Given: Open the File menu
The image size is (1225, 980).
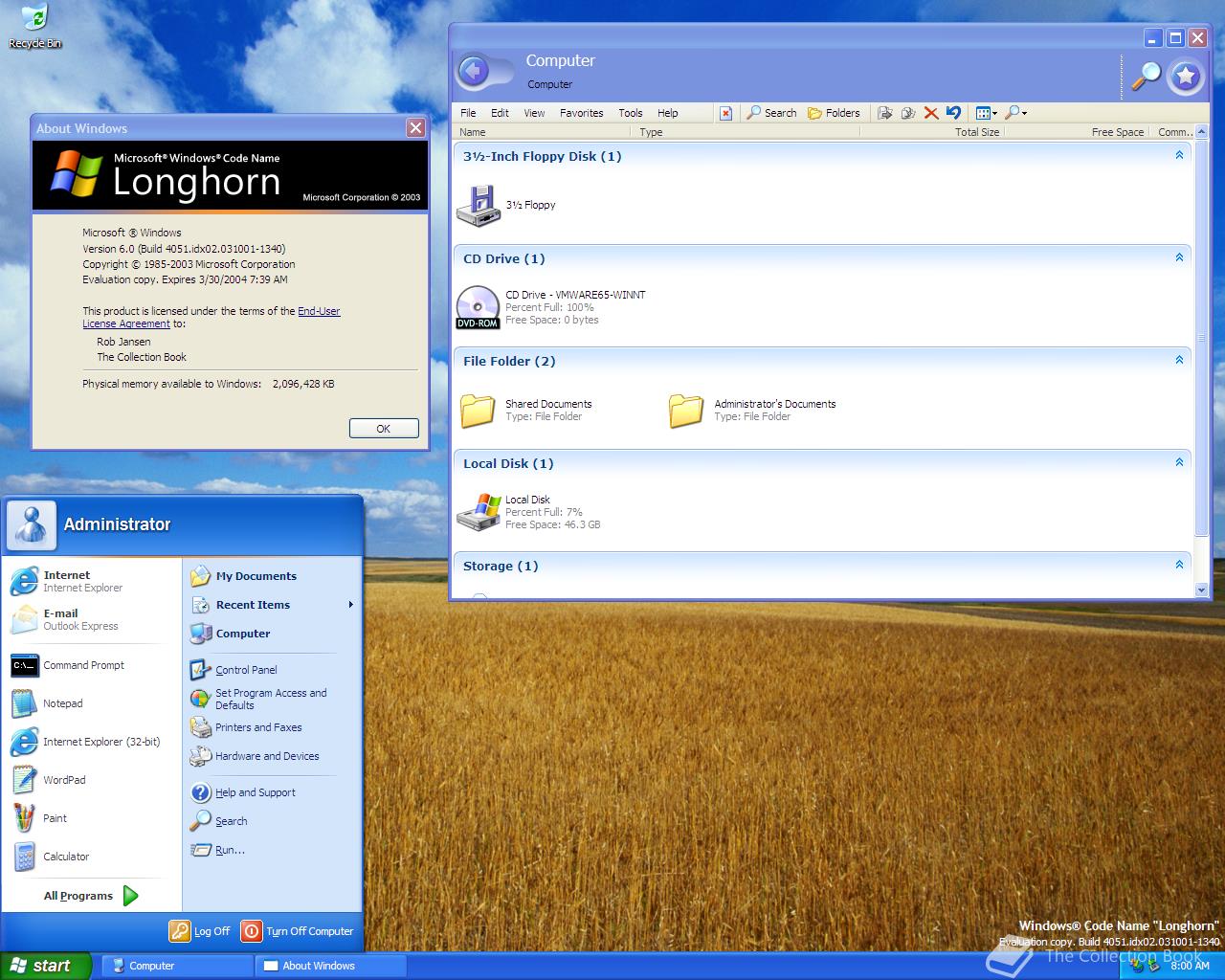Looking at the screenshot, I should (468, 113).
